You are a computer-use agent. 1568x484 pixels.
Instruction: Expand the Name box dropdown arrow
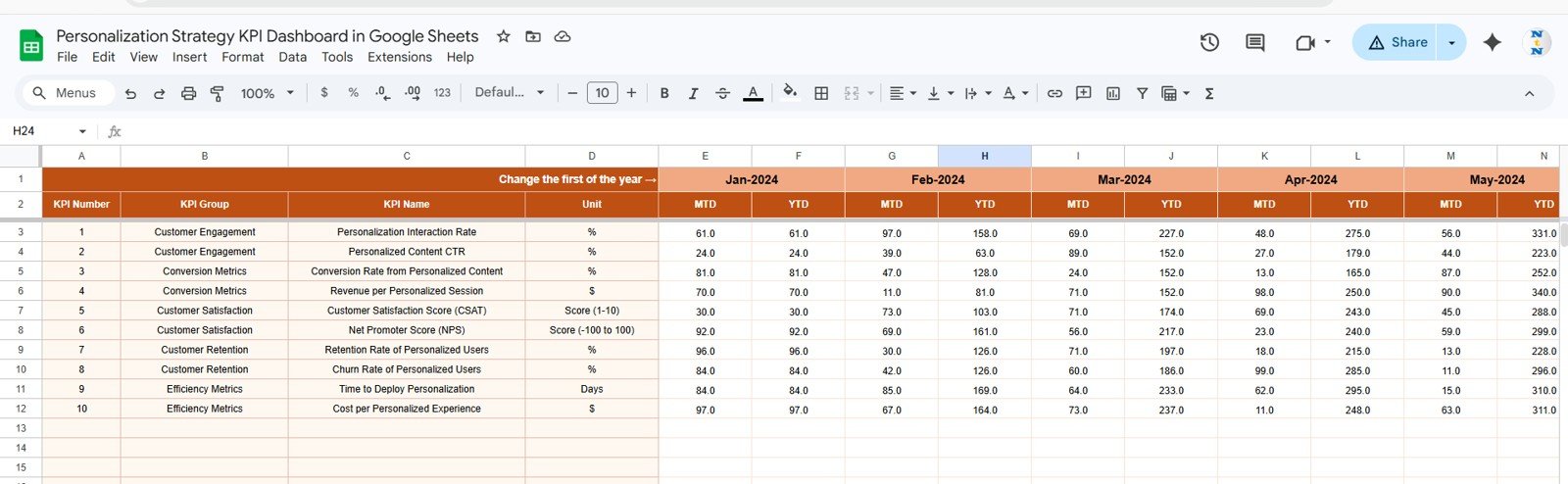pos(82,131)
